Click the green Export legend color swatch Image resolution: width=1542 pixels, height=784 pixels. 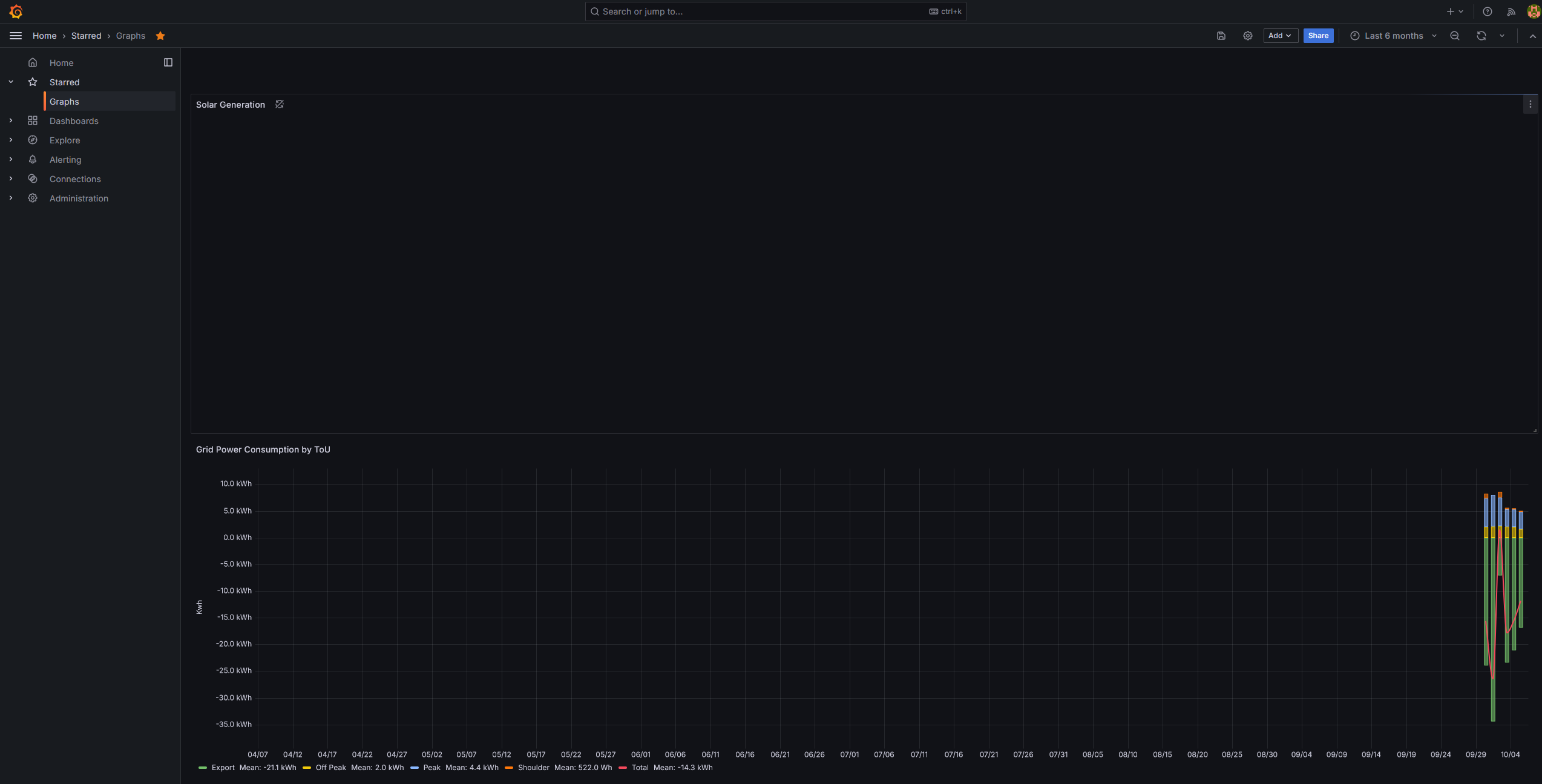tap(203, 768)
